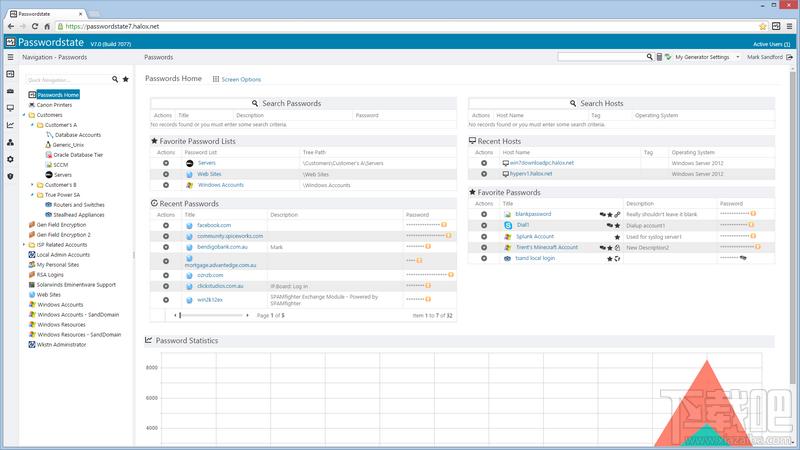The width and height of the screenshot is (800, 450).
Task: Open the Chrome menu icon
Action: [x=789, y=26]
